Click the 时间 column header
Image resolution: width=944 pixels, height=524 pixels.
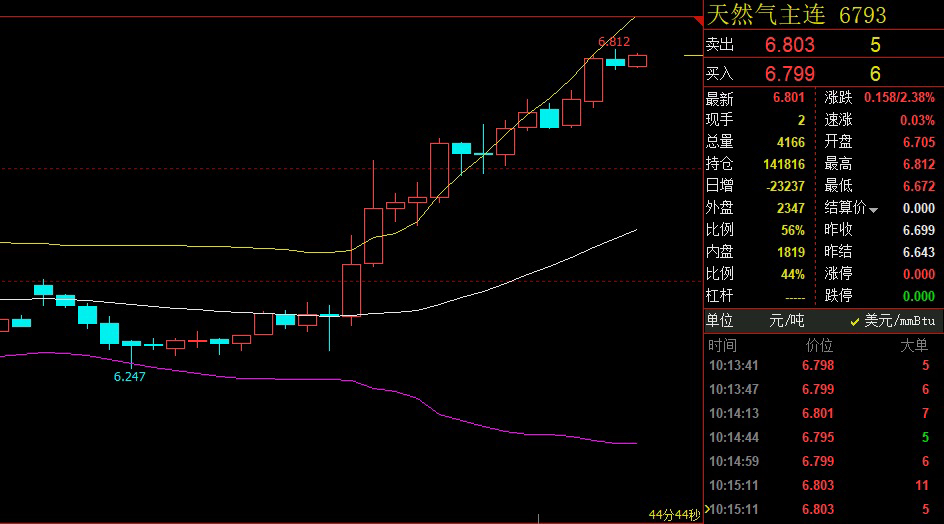click(722, 345)
